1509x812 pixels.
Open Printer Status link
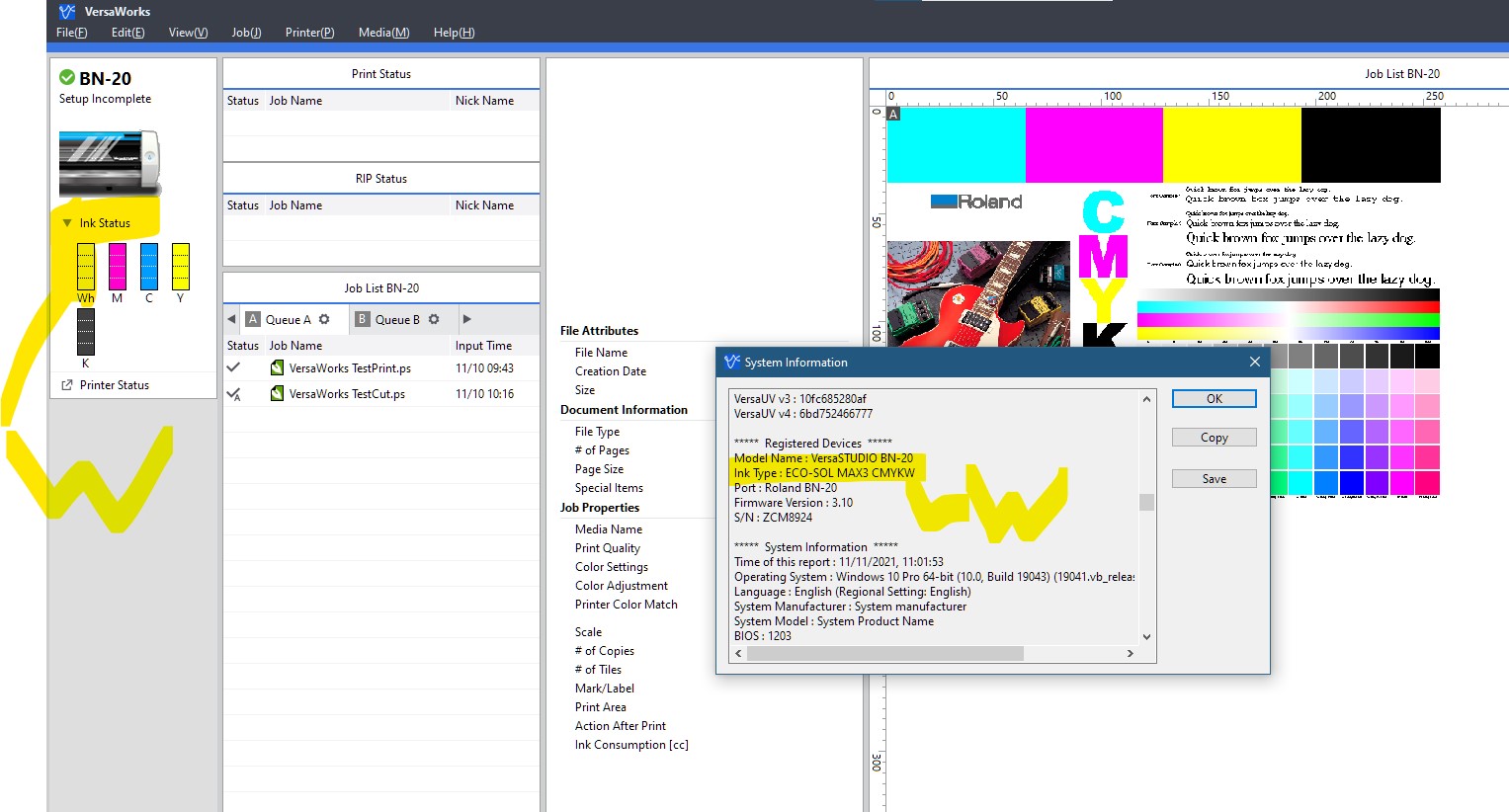(x=115, y=385)
